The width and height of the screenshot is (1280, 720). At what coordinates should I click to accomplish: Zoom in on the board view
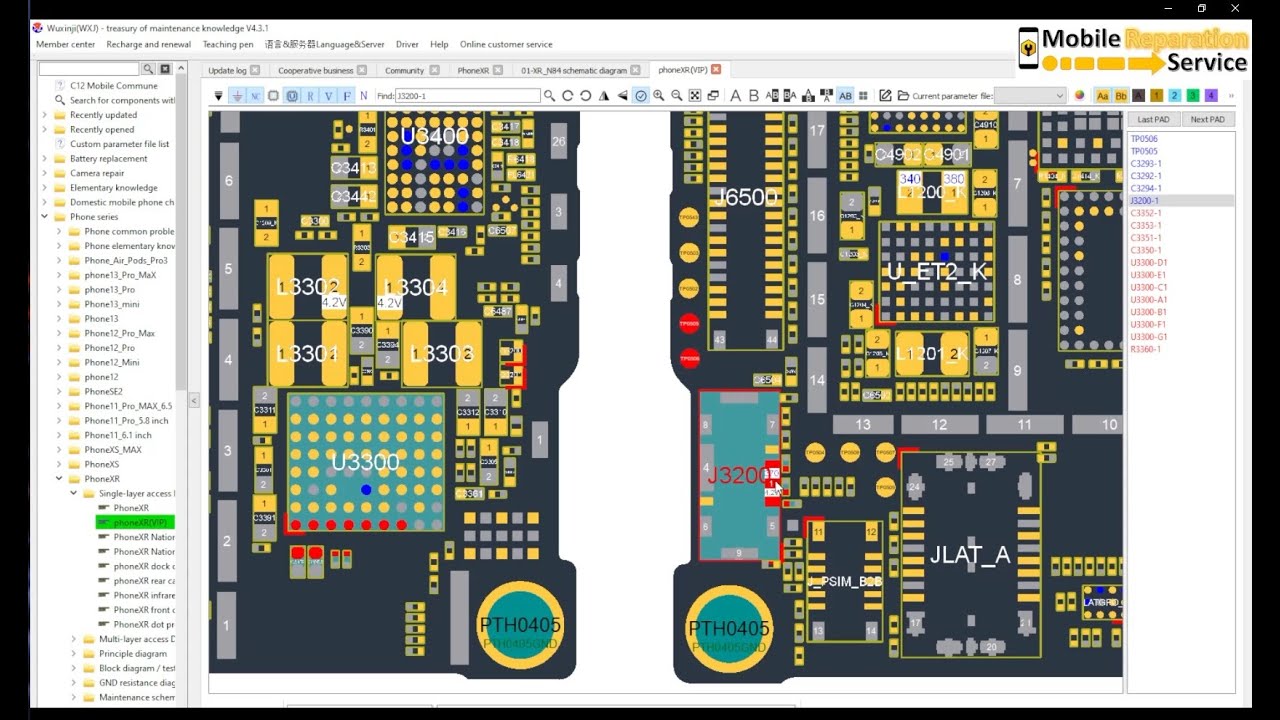click(659, 96)
